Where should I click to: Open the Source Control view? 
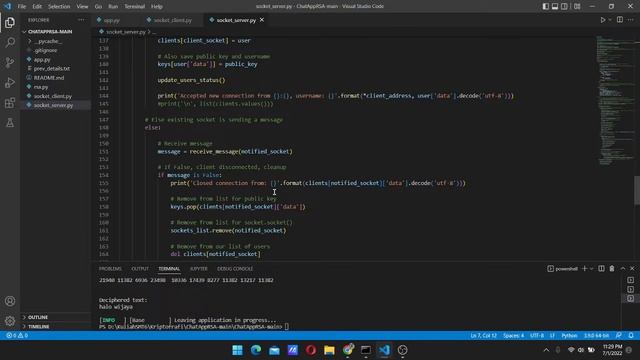click(x=10, y=62)
